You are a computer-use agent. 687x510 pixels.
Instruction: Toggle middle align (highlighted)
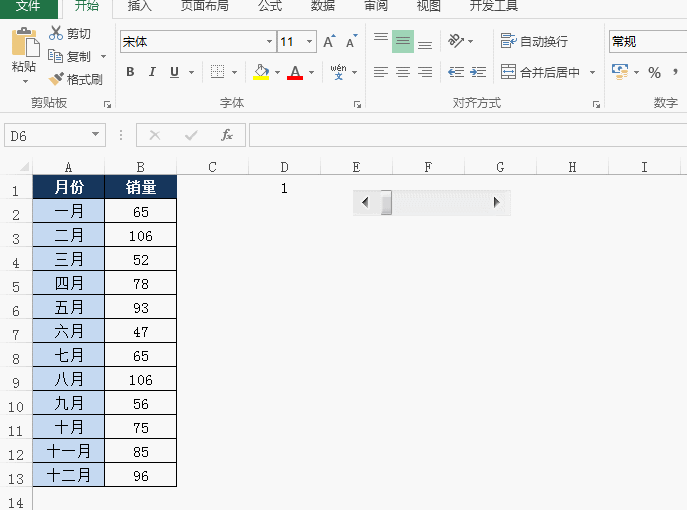click(x=403, y=42)
